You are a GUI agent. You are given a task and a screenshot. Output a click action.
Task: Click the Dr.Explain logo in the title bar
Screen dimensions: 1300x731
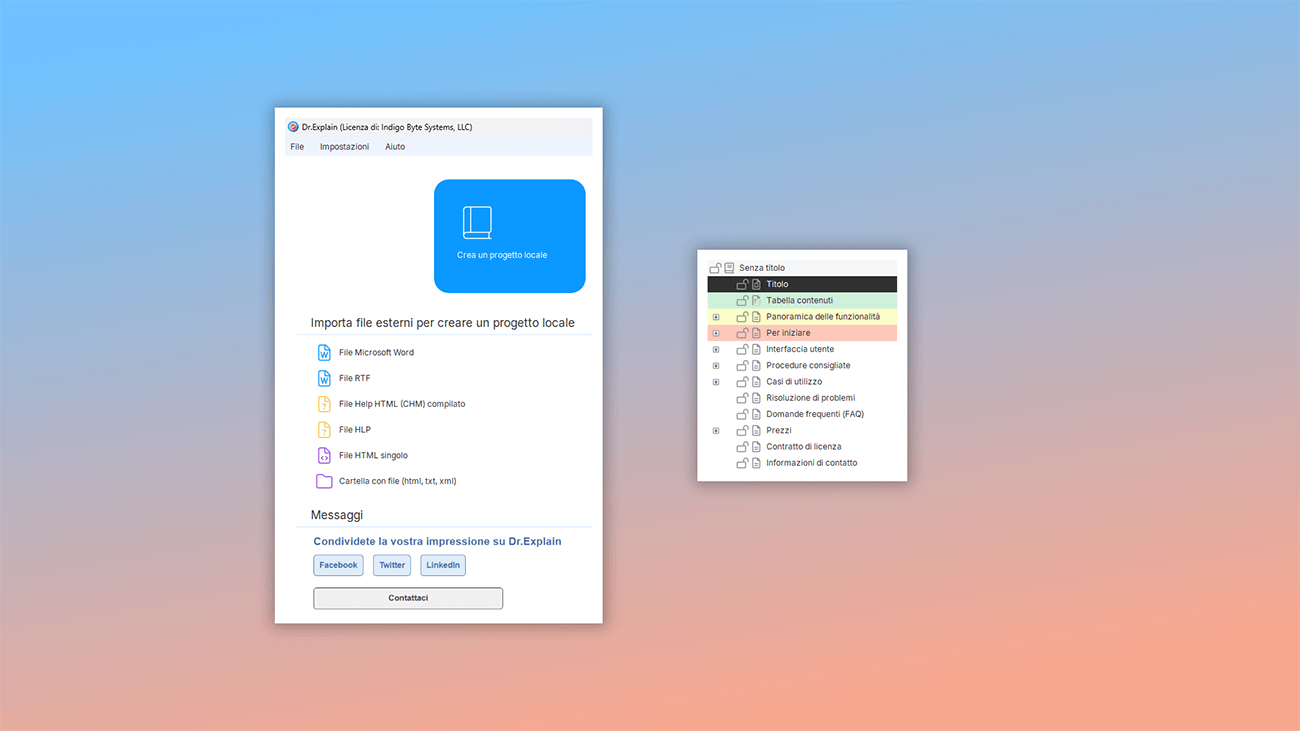293,126
